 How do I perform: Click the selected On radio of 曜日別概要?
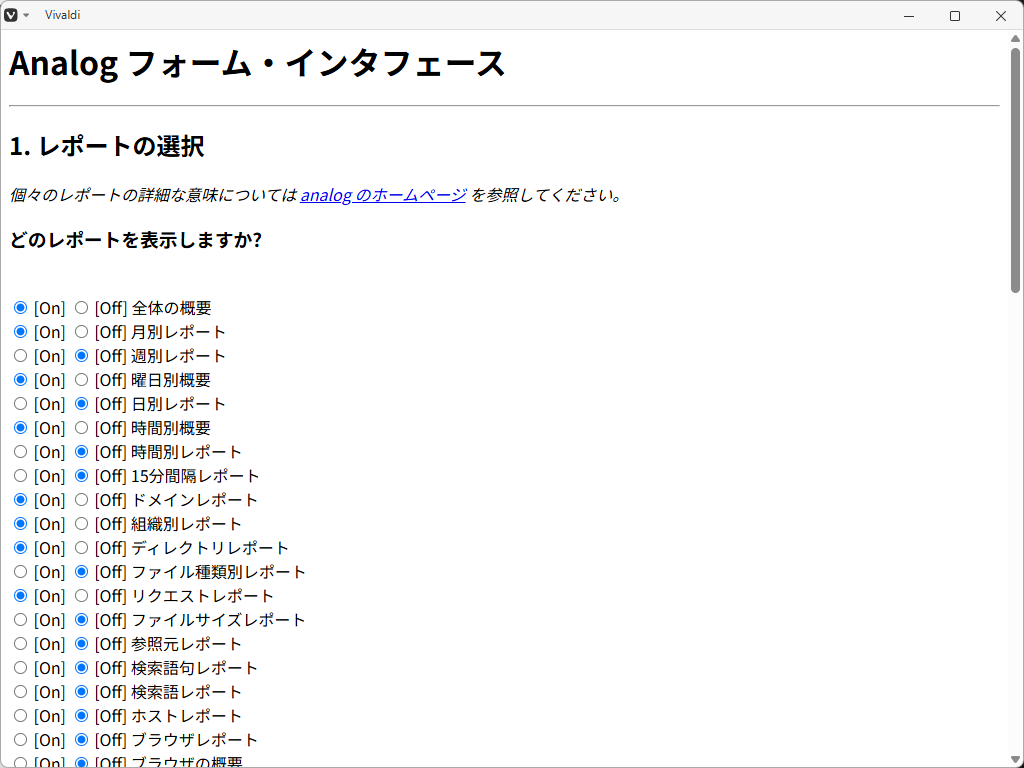pyautogui.click(x=20, y=379)
